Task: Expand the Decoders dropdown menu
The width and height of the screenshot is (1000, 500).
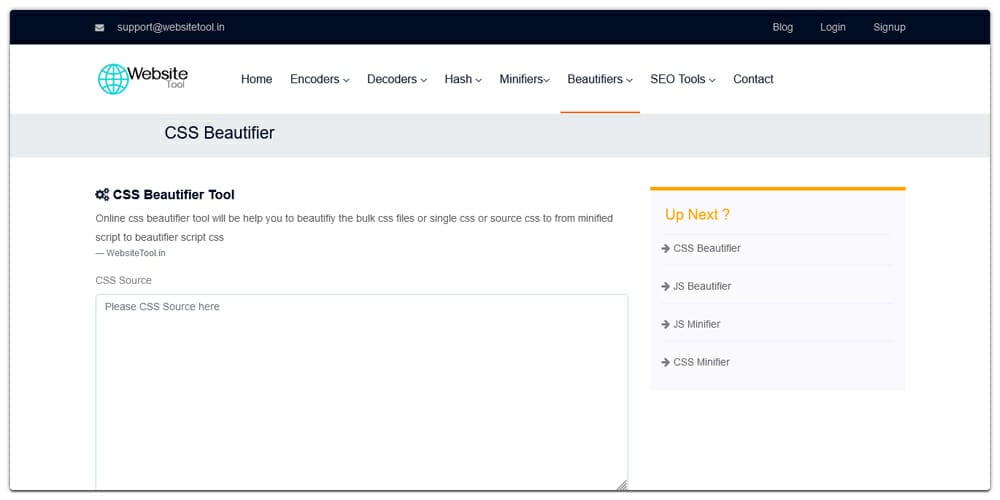Action: [397, 79]
